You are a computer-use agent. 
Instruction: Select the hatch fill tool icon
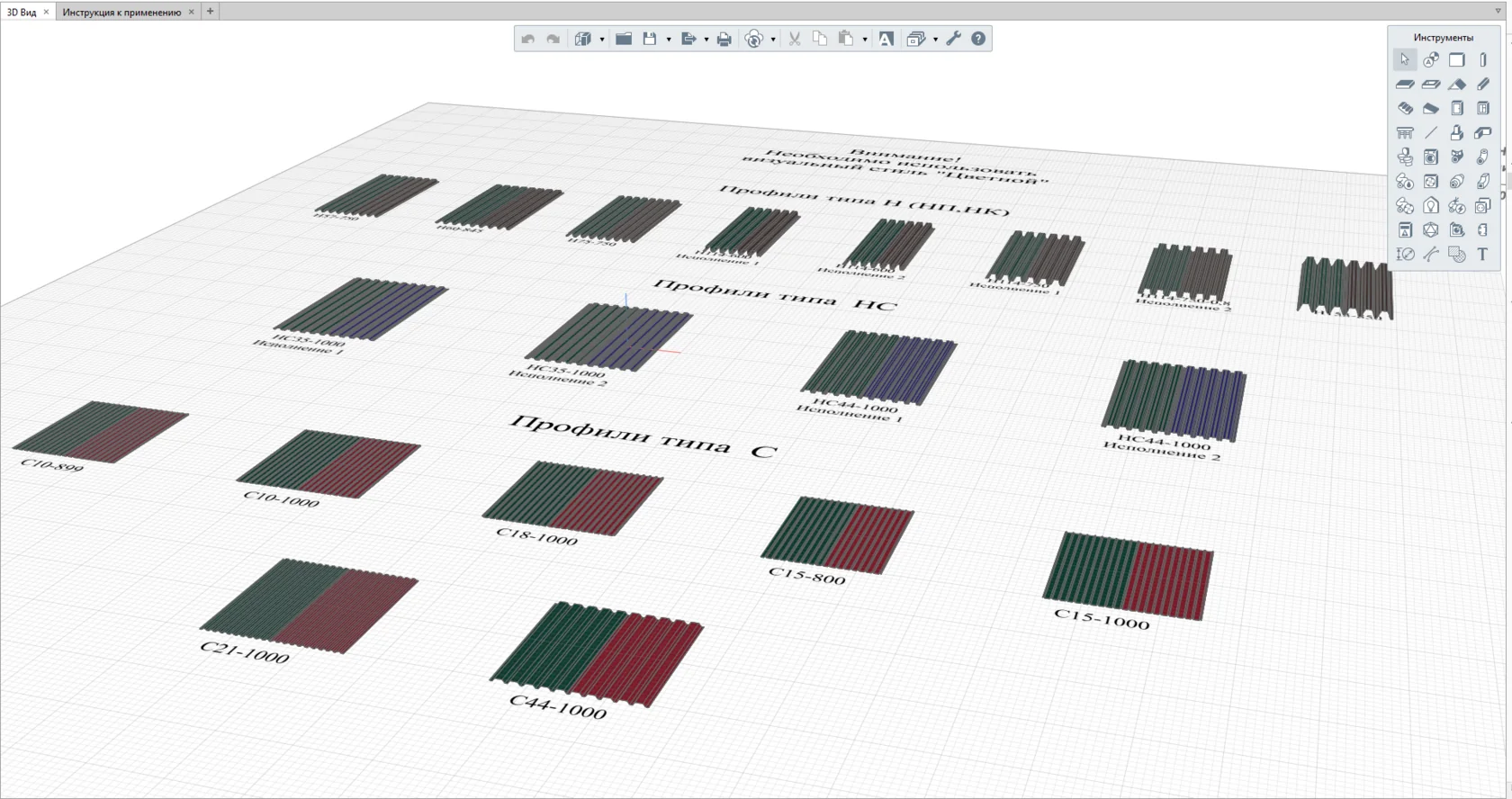[x=1457, y=255]
